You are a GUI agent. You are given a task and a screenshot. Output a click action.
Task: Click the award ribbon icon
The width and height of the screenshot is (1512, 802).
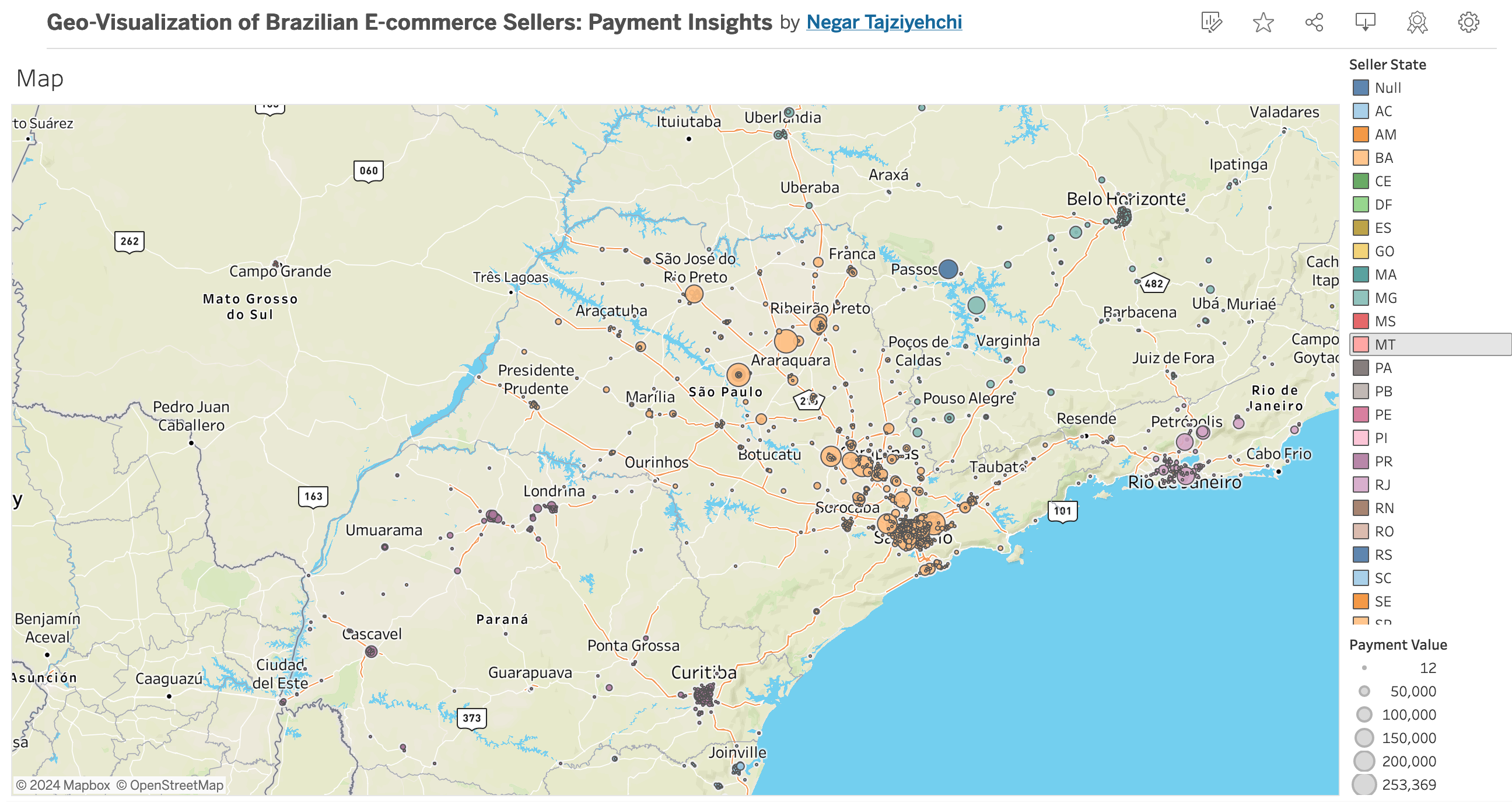point(1416,22)
